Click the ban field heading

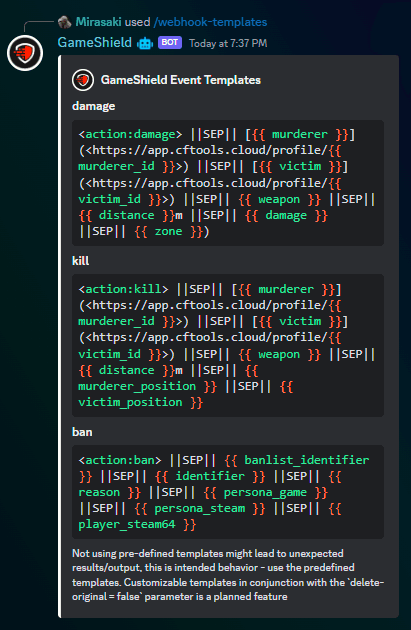point(82,432)
